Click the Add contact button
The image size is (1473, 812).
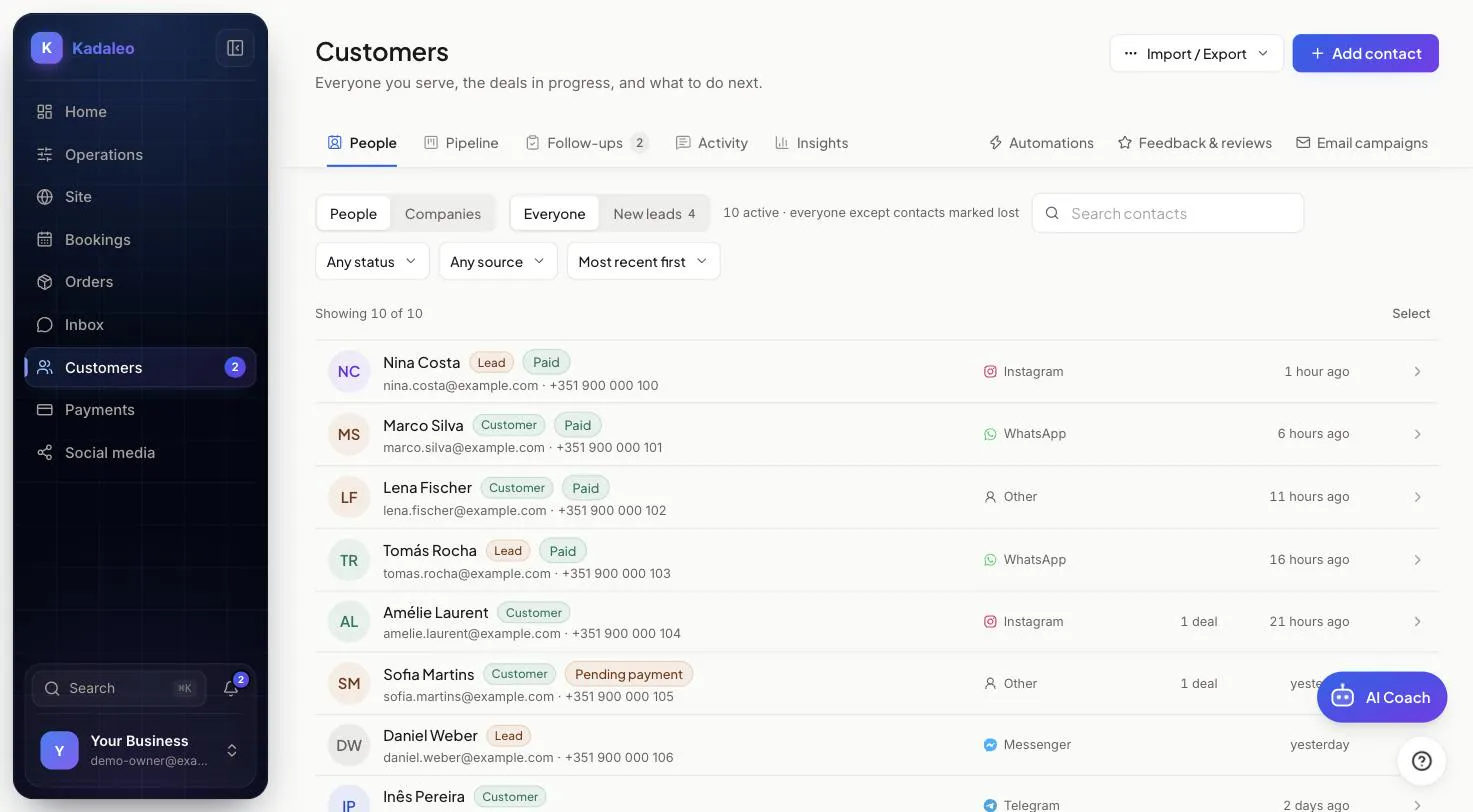[1365, 53]
